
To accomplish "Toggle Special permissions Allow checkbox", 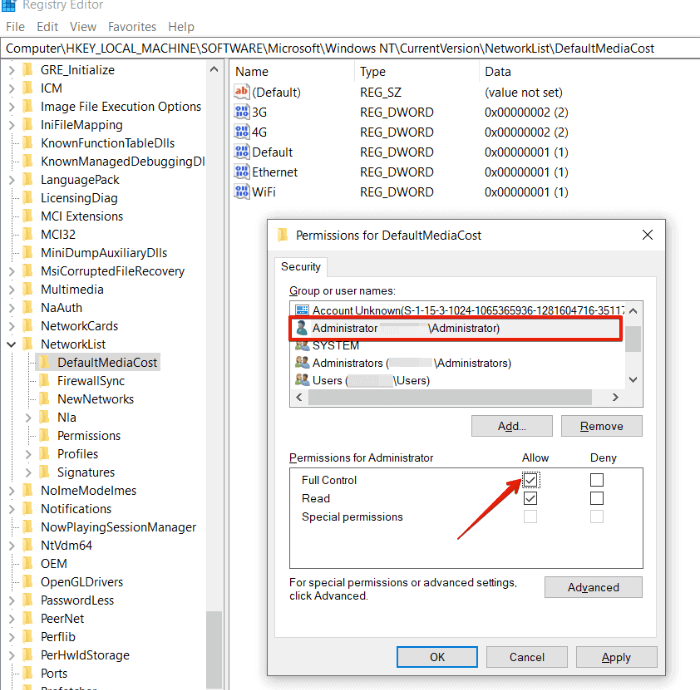I will [530, 516].
